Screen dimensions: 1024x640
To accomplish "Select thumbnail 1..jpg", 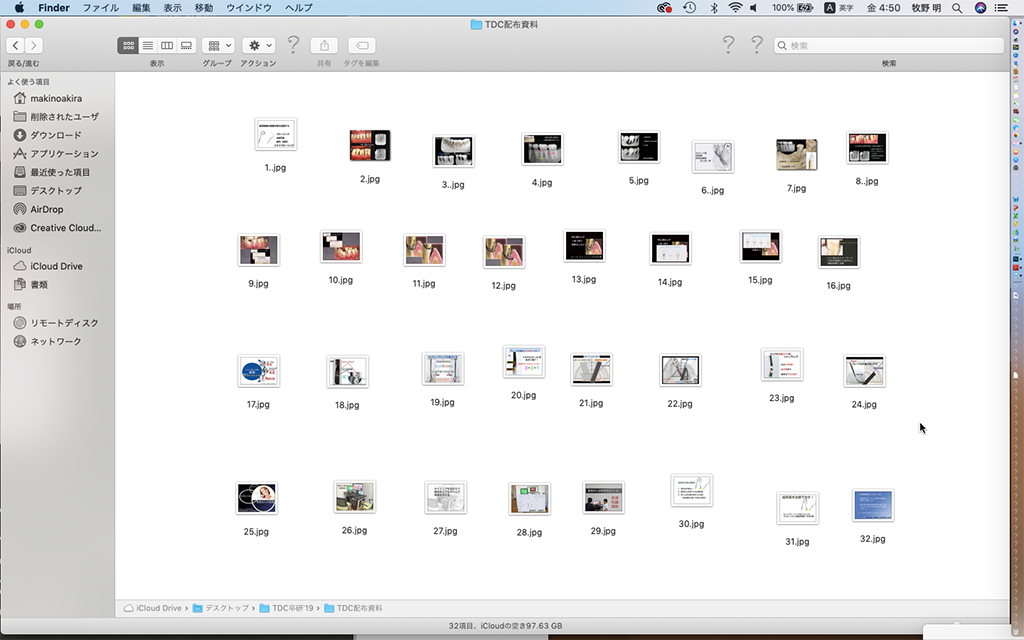I will 276,135.
